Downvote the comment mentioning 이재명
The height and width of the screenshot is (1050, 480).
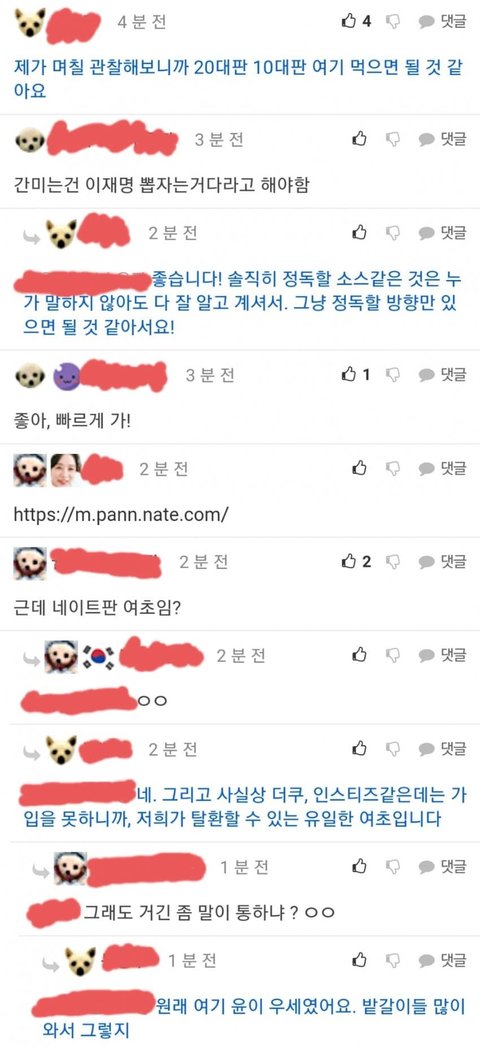pyautogui.click(x=394, y=139)
